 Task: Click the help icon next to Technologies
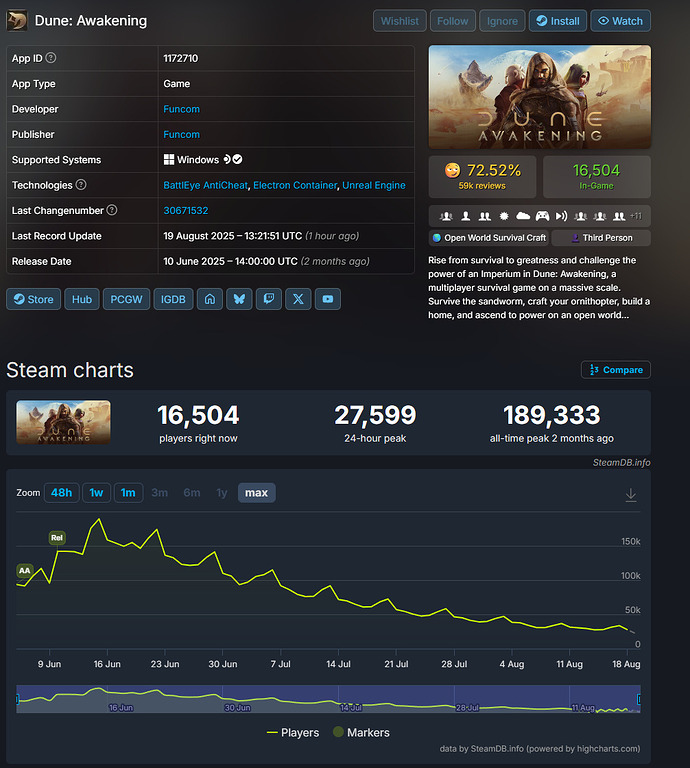click(81, 185)
